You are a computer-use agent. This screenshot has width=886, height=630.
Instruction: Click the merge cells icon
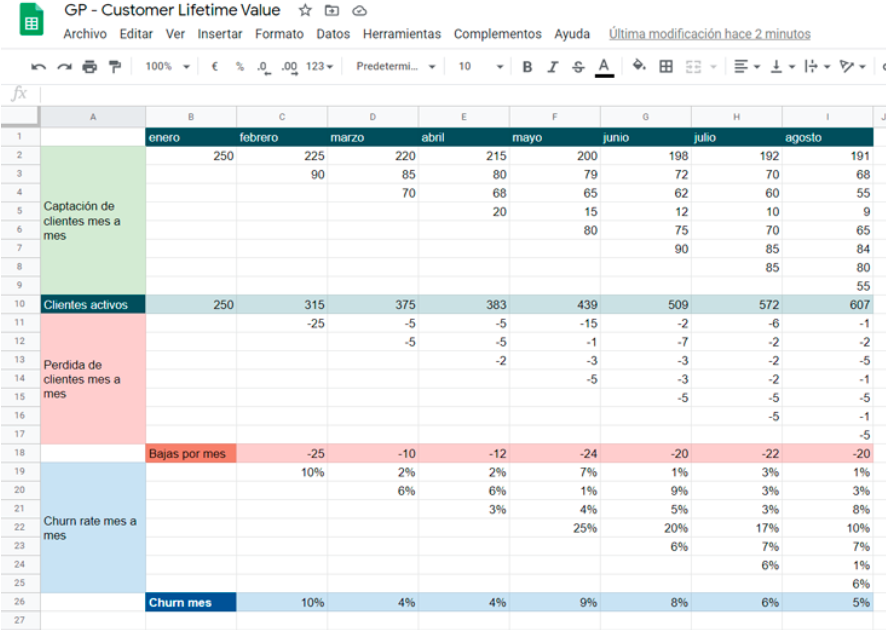(x=693, y=67)
